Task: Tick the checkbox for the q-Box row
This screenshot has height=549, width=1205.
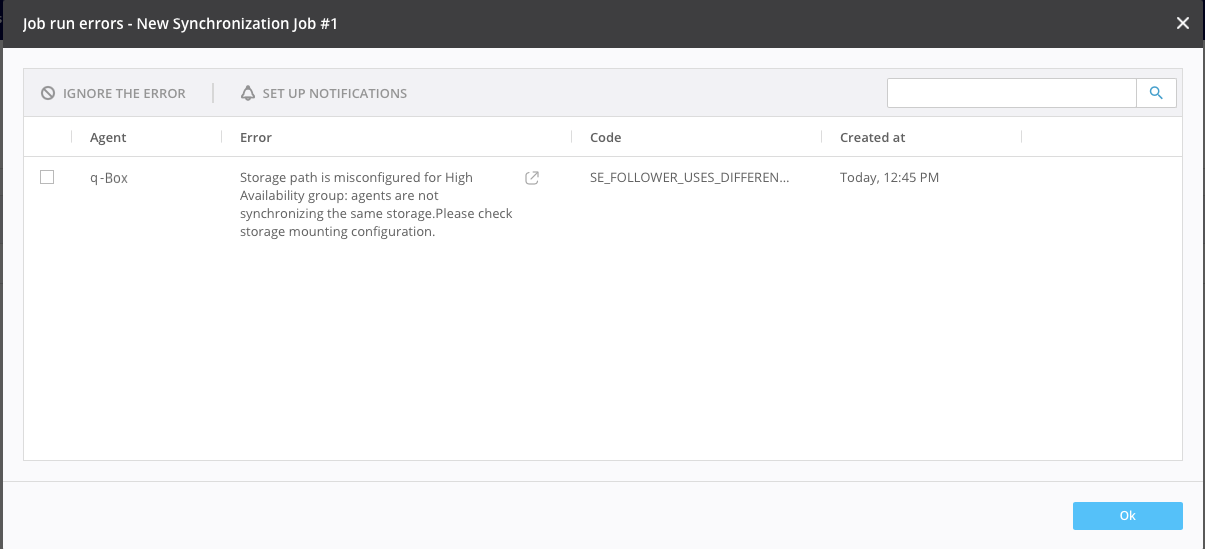Action: (x=47, y=177)
